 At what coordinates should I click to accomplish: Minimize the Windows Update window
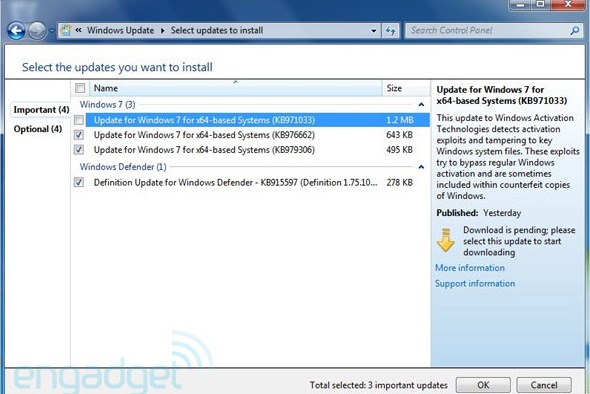pos(520,5)
